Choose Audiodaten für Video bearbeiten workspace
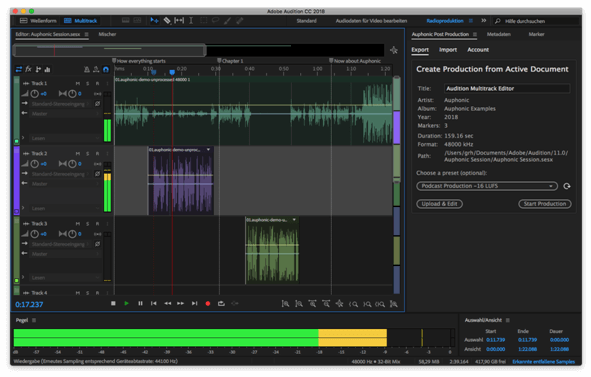The image size is (591, 377). (371, 21)
